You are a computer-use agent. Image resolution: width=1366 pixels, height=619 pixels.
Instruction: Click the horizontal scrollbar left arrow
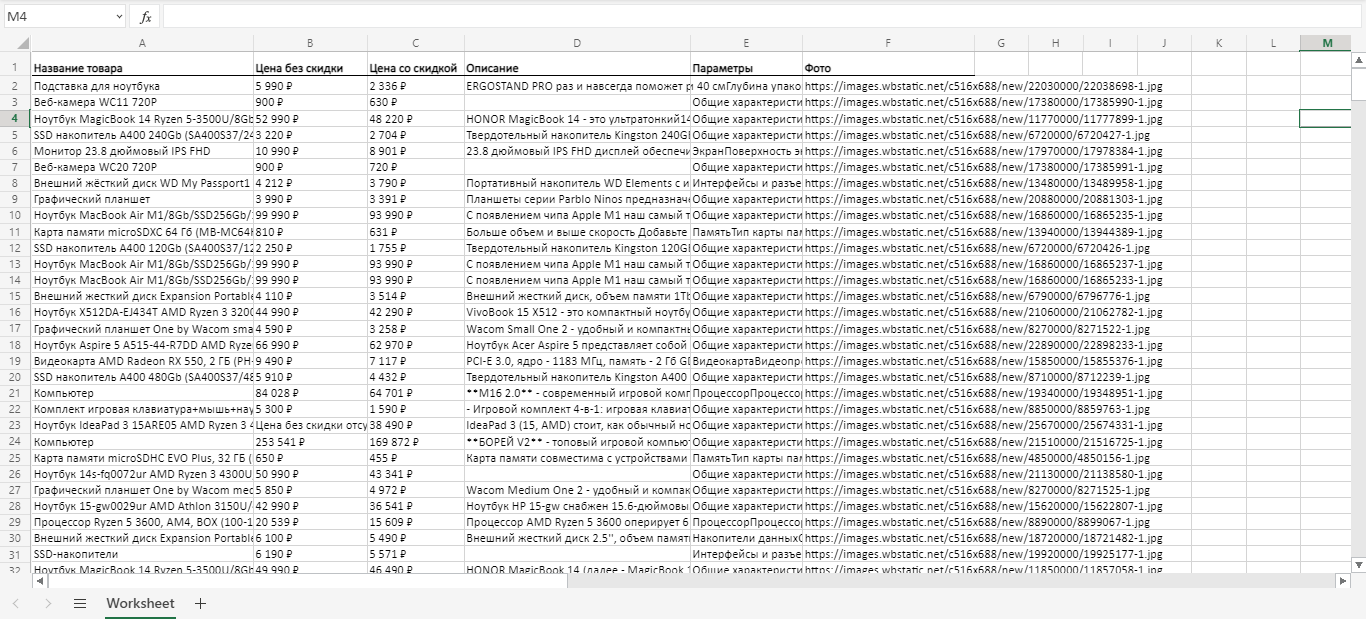coord(40,579)
